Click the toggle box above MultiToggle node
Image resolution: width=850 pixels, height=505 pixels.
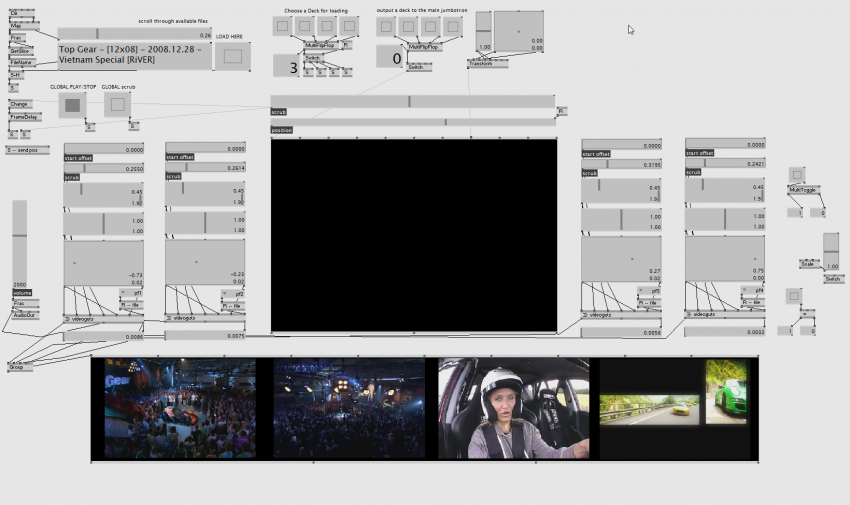tap(796, 175)
